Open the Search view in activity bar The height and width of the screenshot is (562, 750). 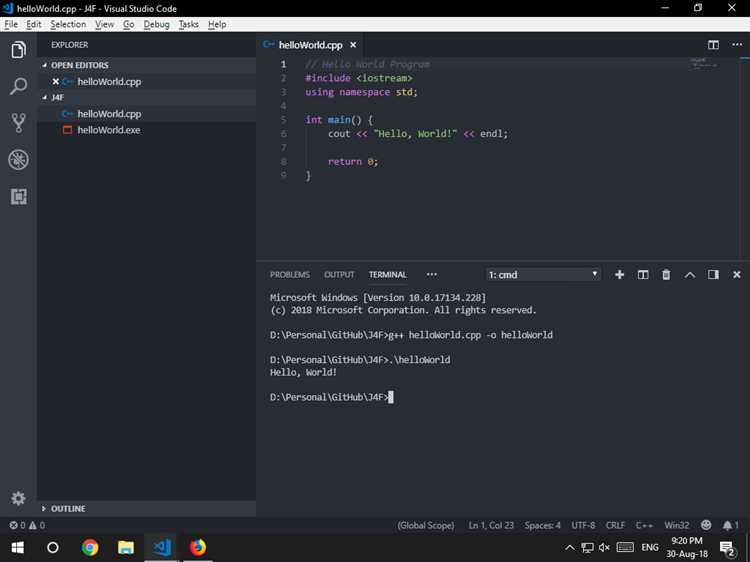pyautogui.click(x=18, y=87)
